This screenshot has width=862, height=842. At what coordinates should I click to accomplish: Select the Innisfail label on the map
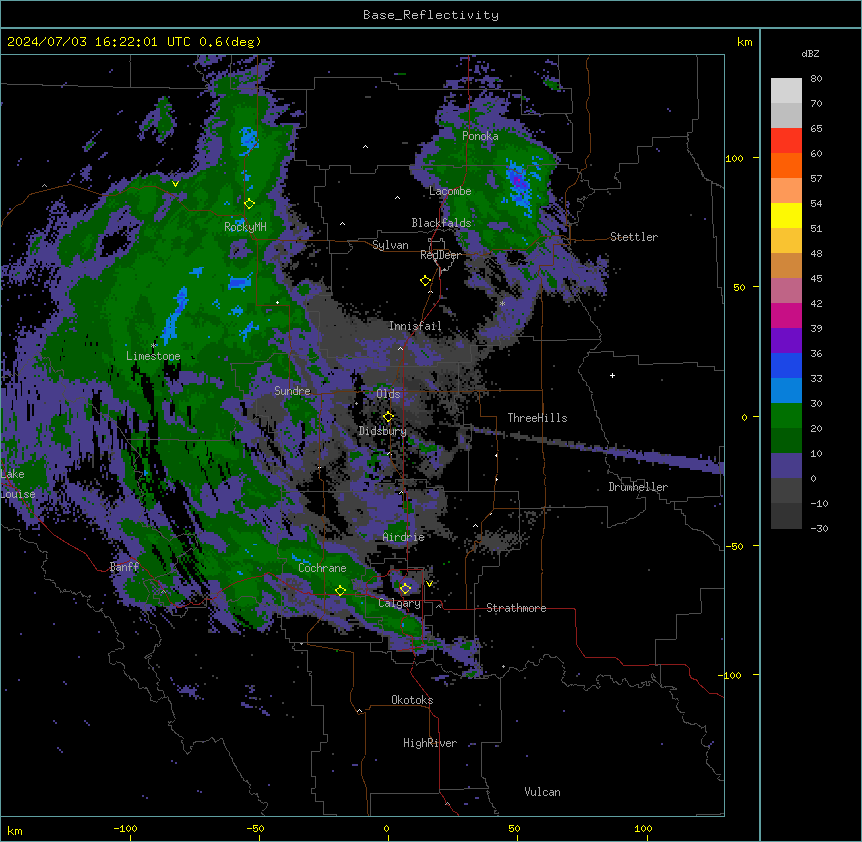(x=415, y=326)
